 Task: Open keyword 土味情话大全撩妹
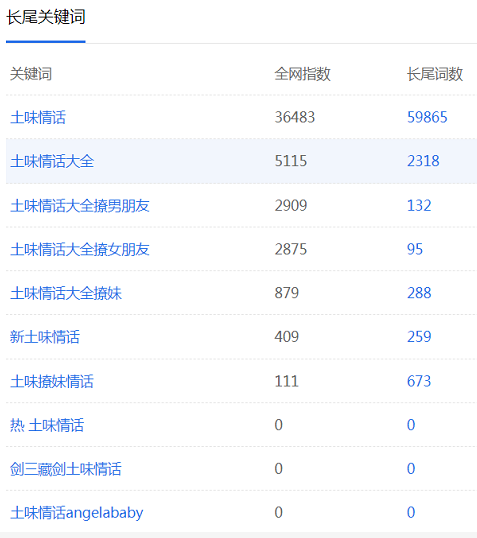pos(66,293)
